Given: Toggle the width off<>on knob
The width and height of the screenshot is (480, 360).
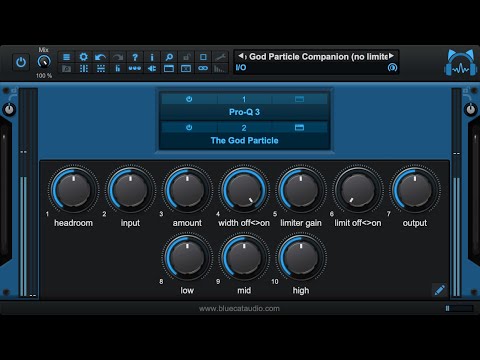Looking at the screenshot, I should [244, 190].
